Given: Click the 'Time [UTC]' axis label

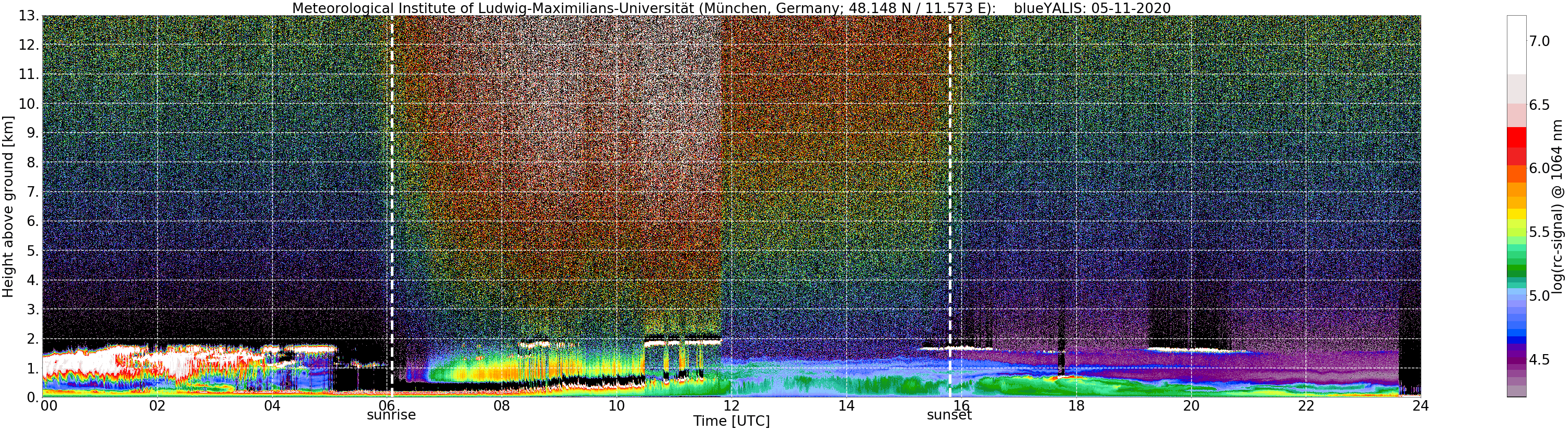Looking at the screenshot, I should point(731,421).
